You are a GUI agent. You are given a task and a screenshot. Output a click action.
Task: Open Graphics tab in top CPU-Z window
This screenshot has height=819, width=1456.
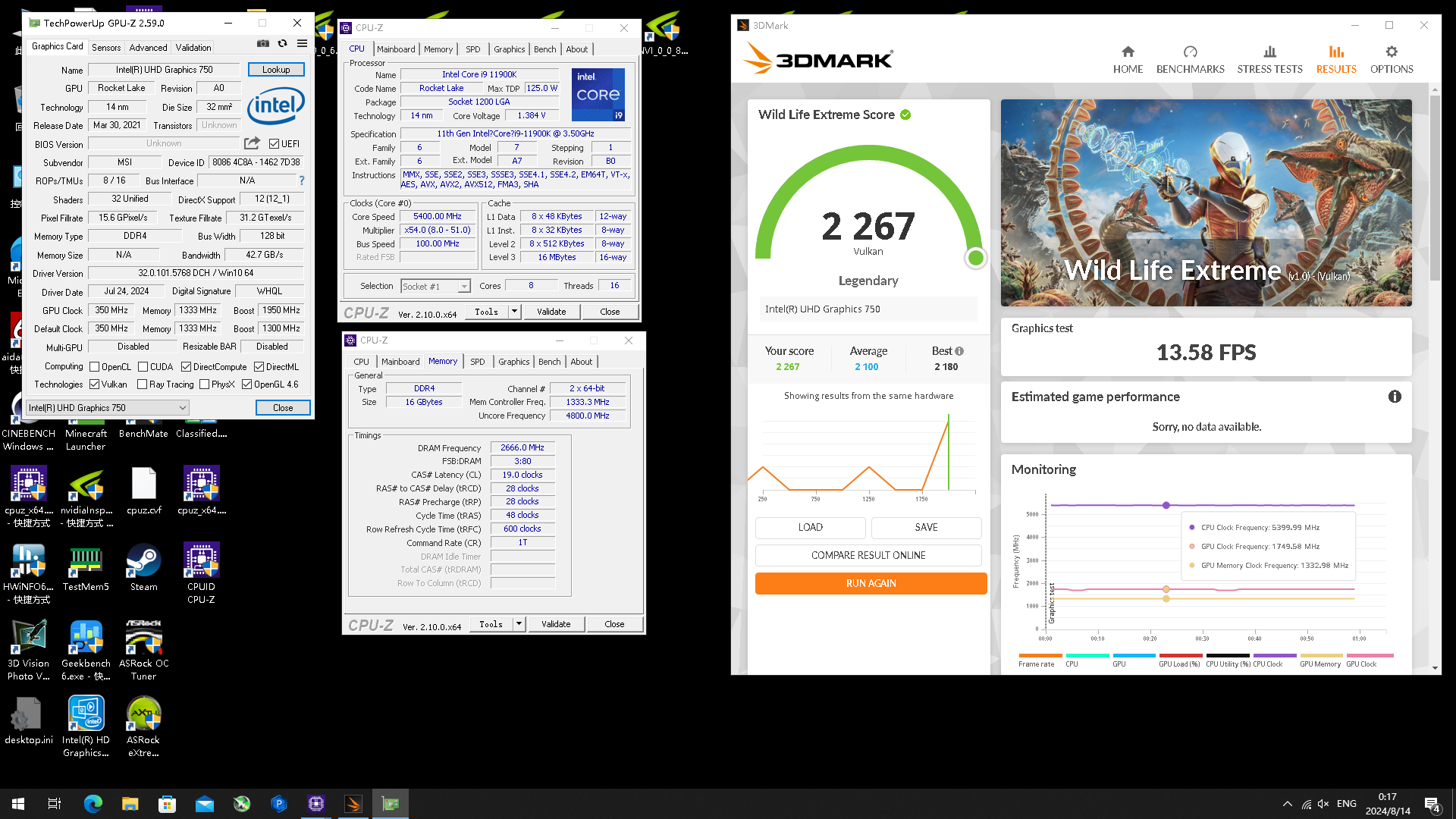[509, 49]
